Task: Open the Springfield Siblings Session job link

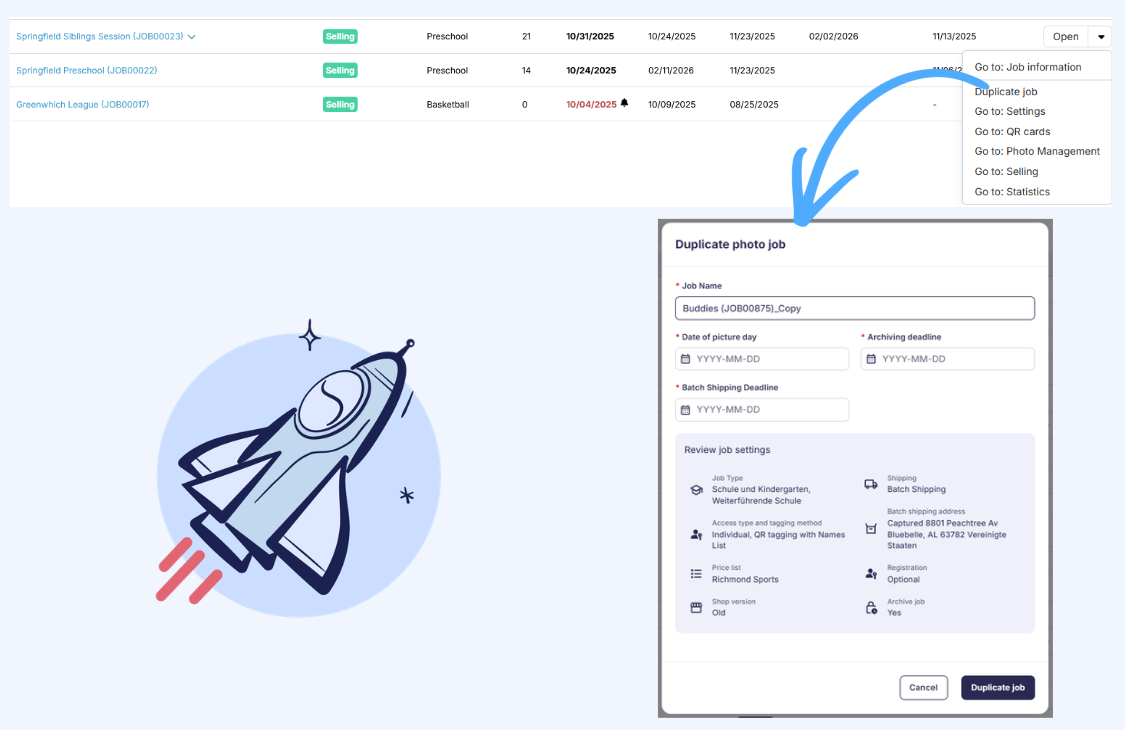Action: coord(100,37)
